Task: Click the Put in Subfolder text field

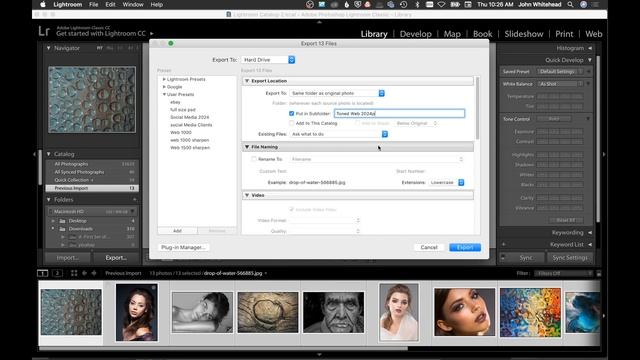Action: pyautogui.click(x=399, y=113)
